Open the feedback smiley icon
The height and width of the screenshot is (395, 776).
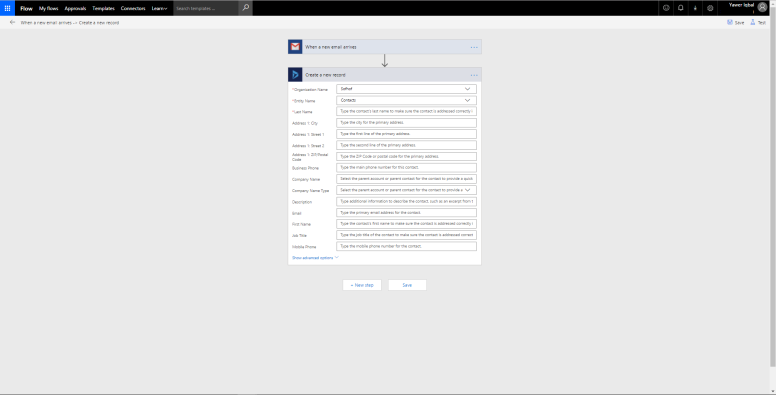point(666,8)
